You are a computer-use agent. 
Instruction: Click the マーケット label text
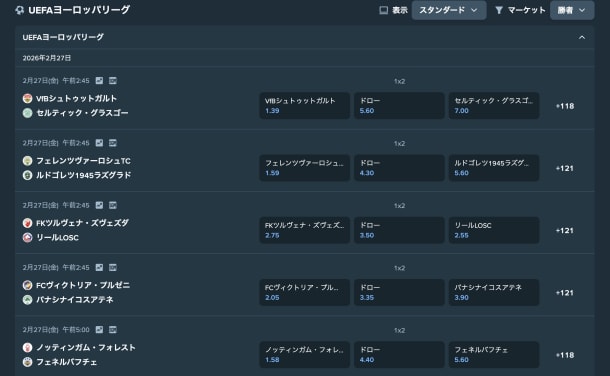point(526,10)
